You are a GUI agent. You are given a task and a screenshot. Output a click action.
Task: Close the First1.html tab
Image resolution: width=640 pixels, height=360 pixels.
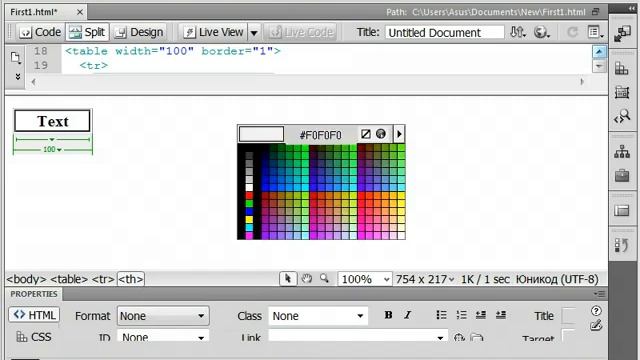click(80, 12)
